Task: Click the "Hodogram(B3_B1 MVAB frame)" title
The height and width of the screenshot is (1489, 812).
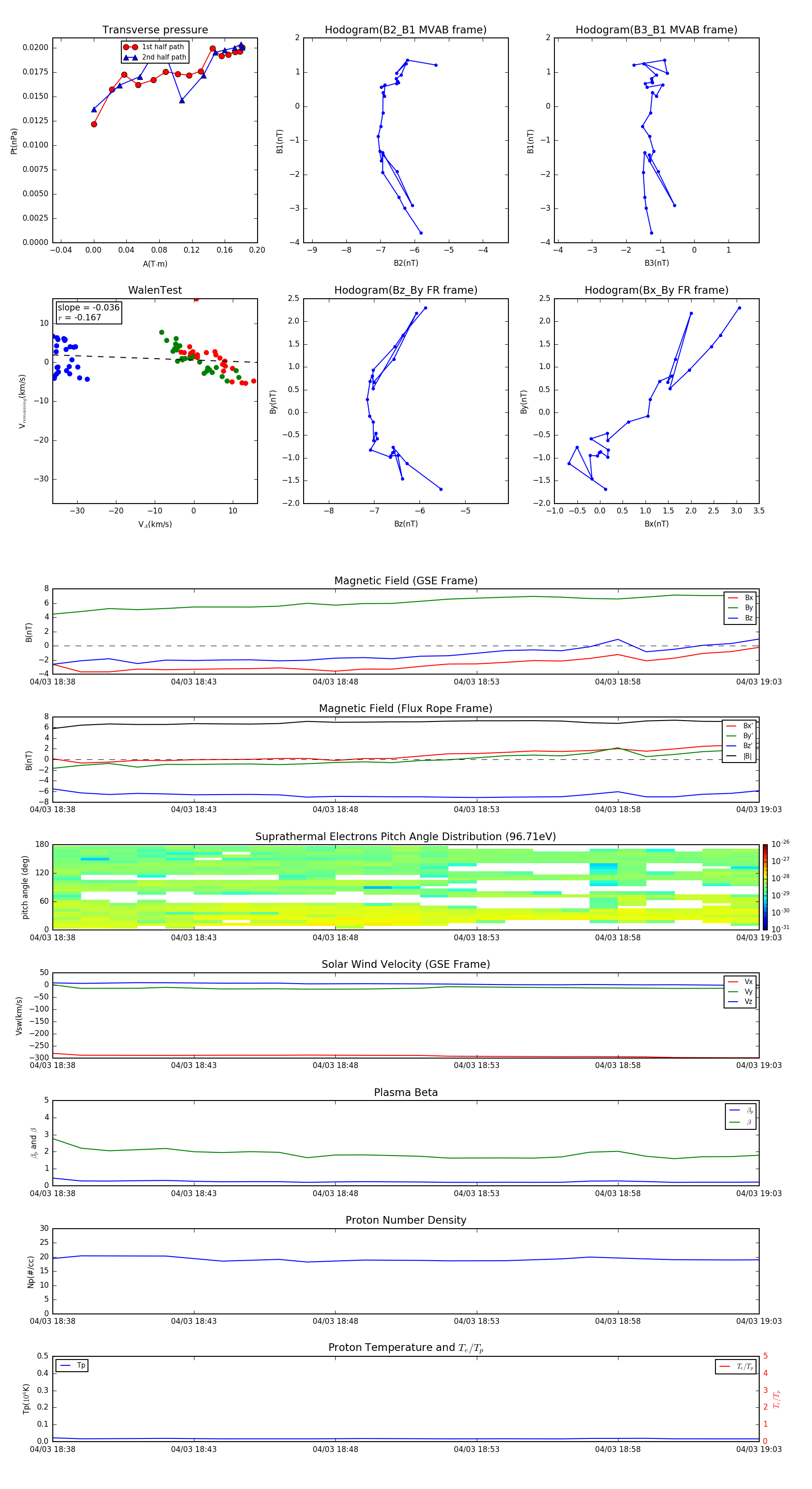Action: pos(656,30)
